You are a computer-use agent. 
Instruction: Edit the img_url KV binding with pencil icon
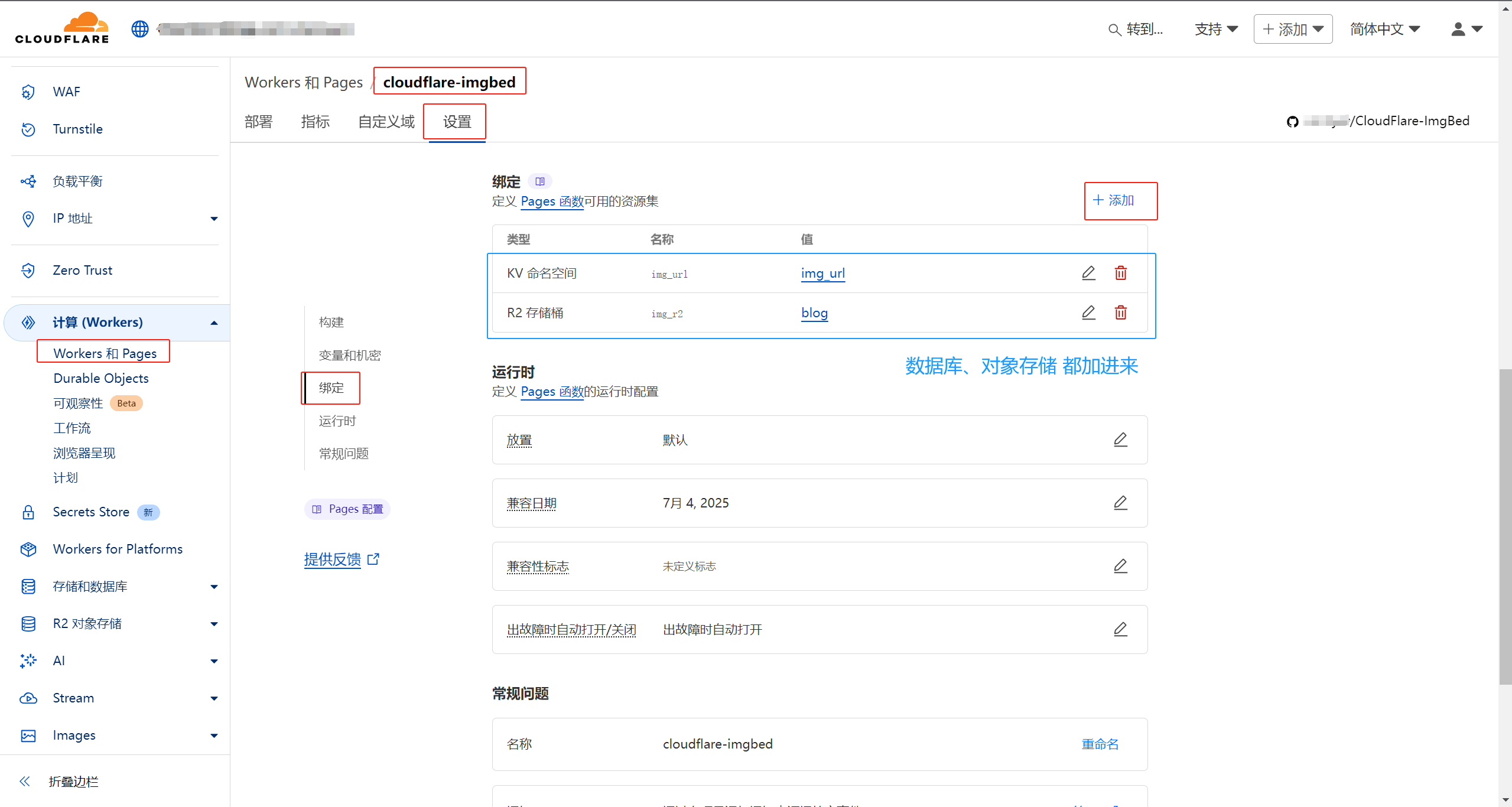tap(1088, 273)
